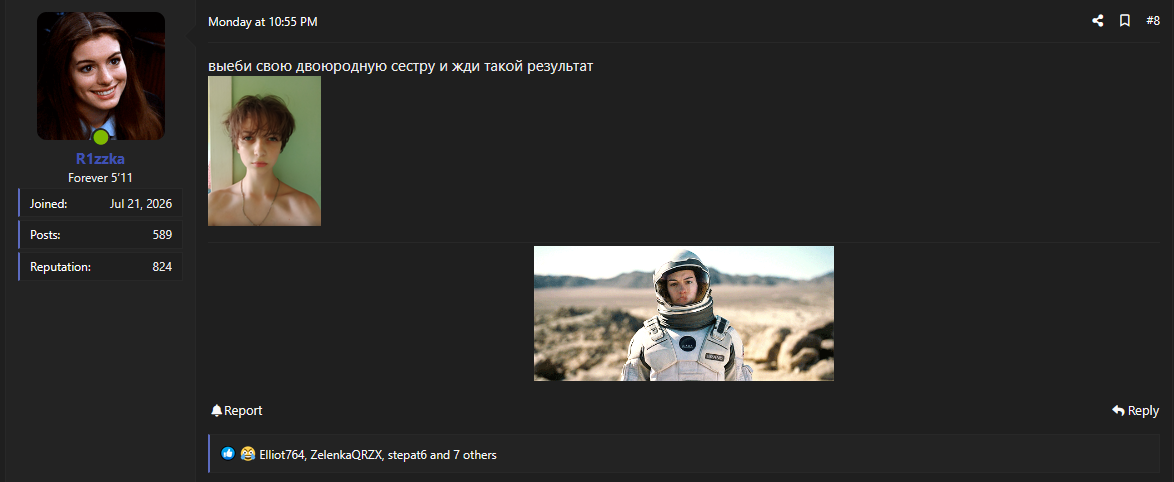Click the Joined date 'Jul 21, 2026'

point(141,204)
